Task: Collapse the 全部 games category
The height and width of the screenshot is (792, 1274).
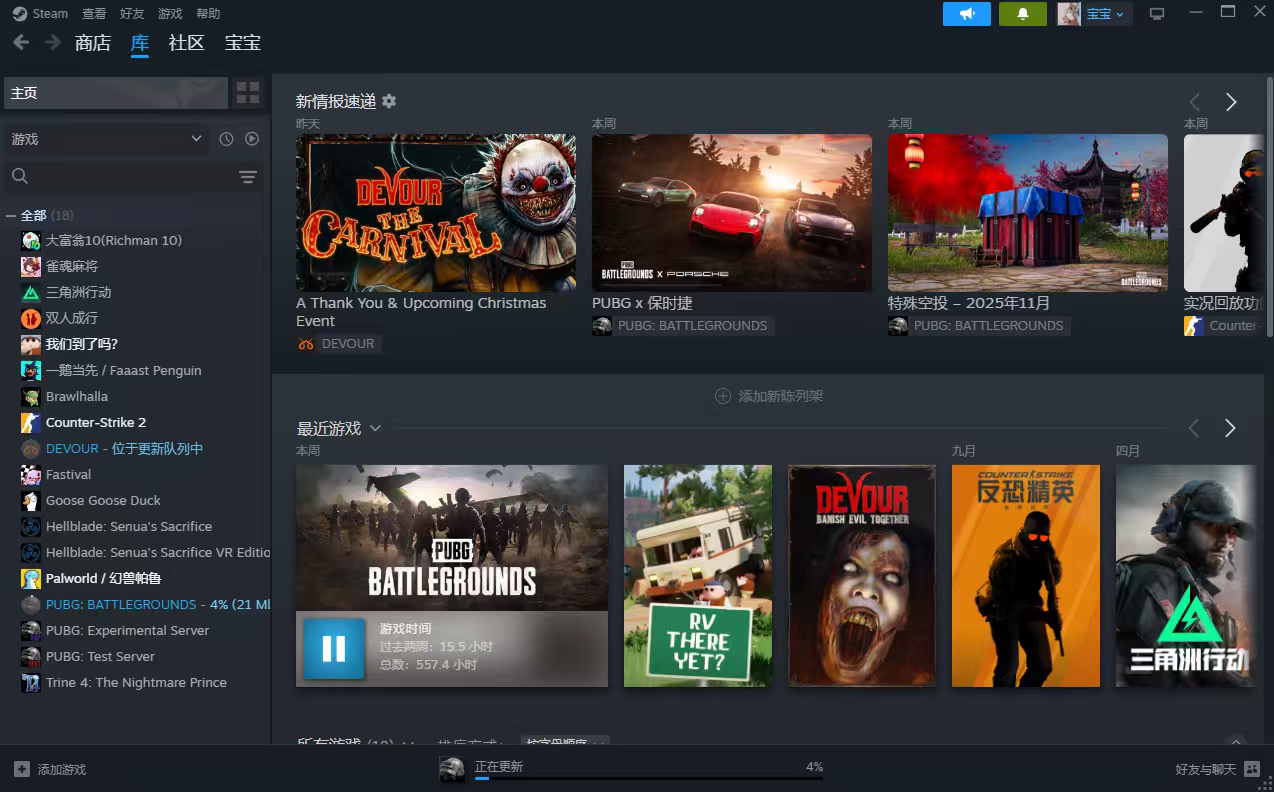Action: click(11, 216)
